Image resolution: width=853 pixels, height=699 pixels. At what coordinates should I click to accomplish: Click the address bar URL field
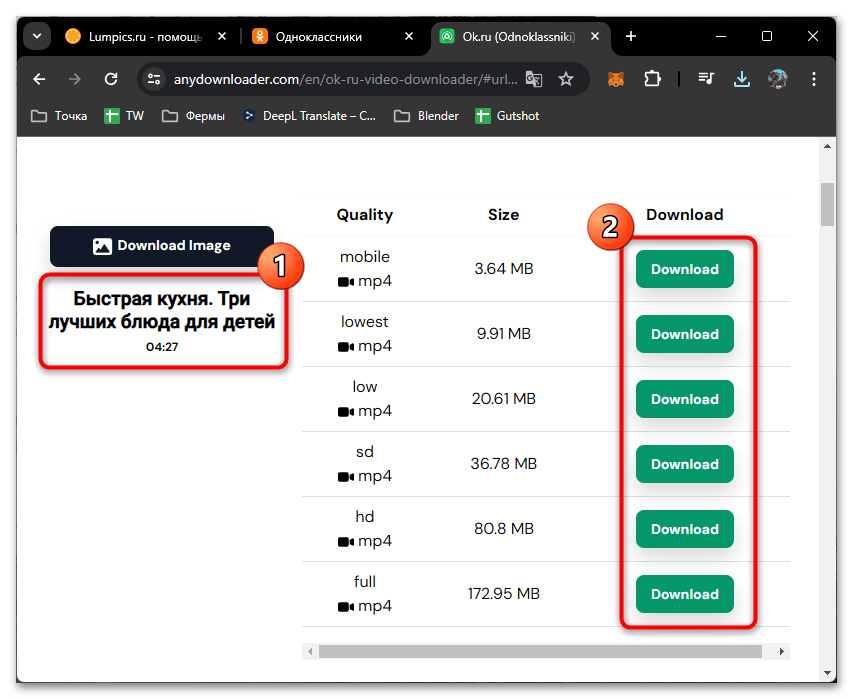340,79
